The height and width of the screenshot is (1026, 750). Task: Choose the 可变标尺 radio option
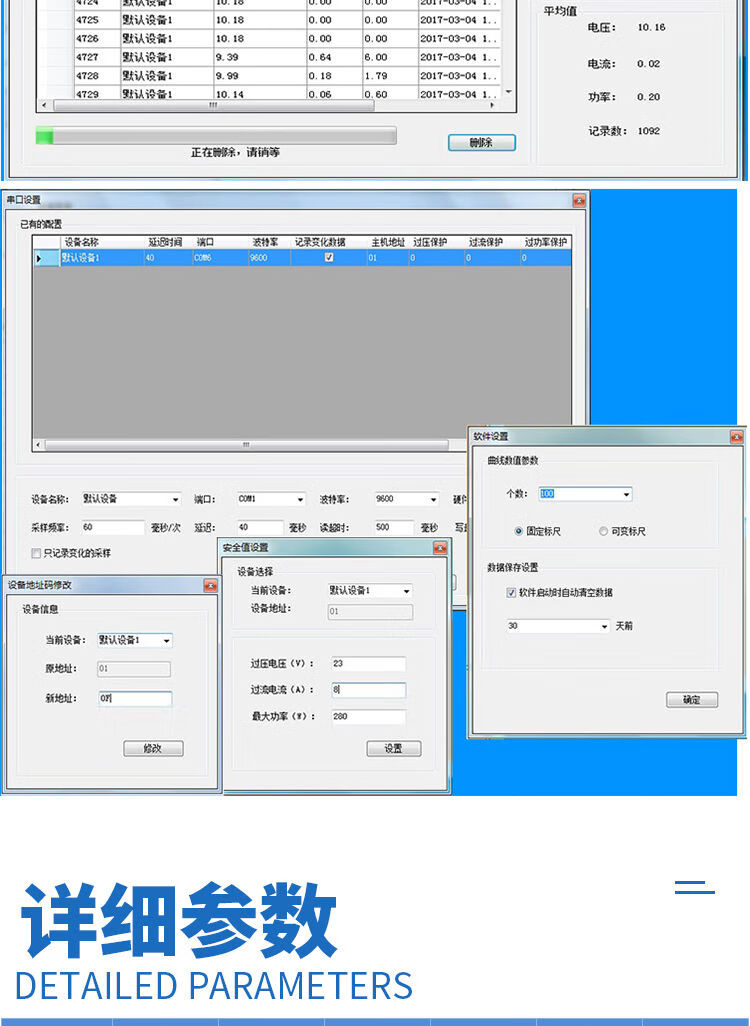click(603, 531)
